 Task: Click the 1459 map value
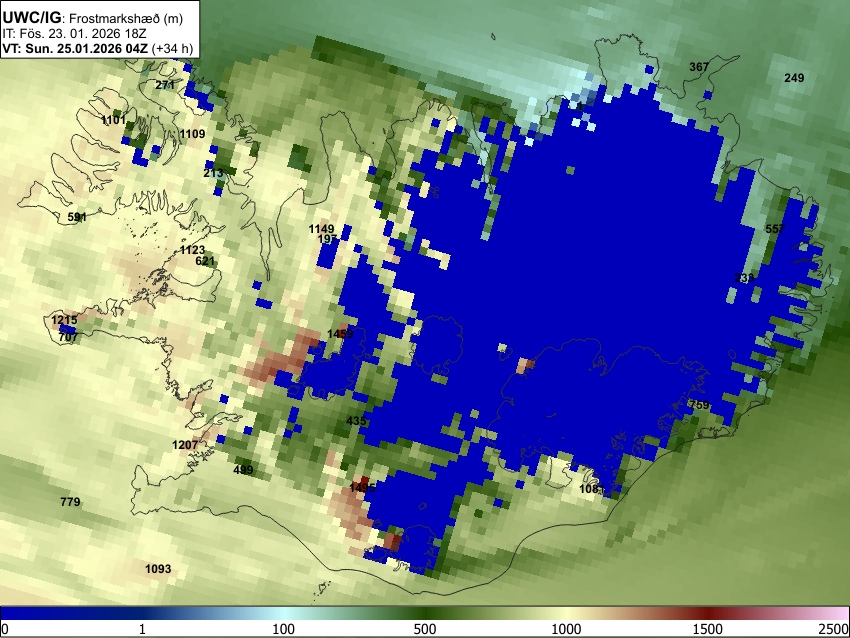click(340, 334)
